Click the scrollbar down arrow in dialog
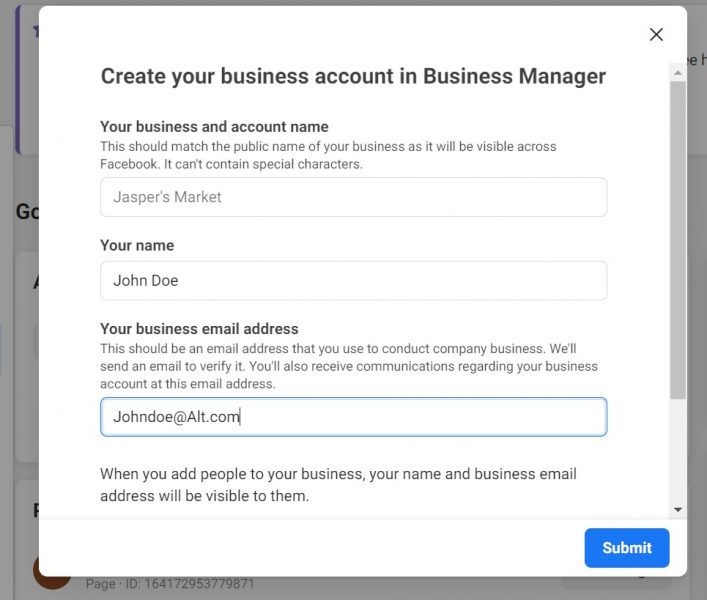 [678, 509]
